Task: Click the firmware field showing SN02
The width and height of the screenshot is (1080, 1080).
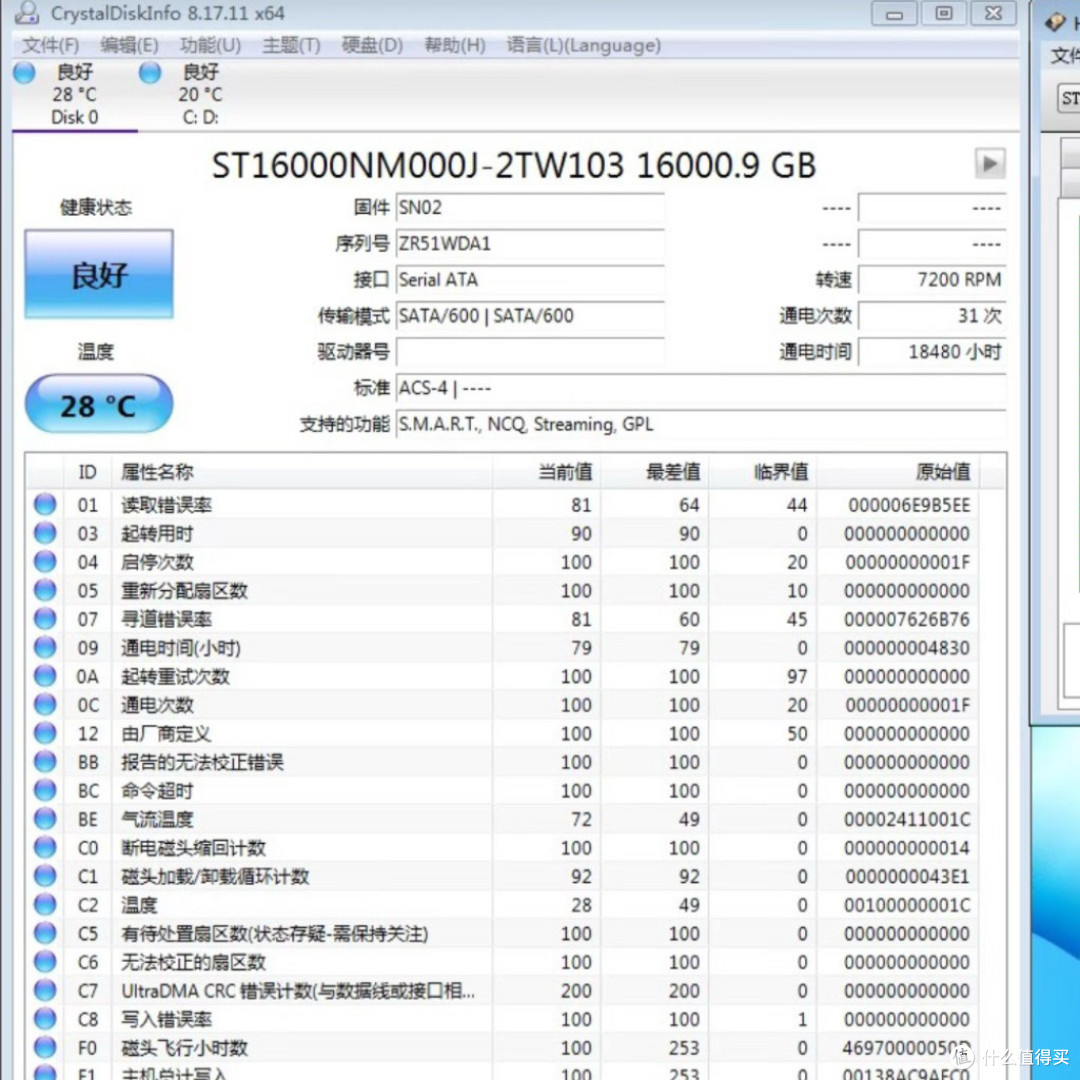Action: [x=530, y=208]
